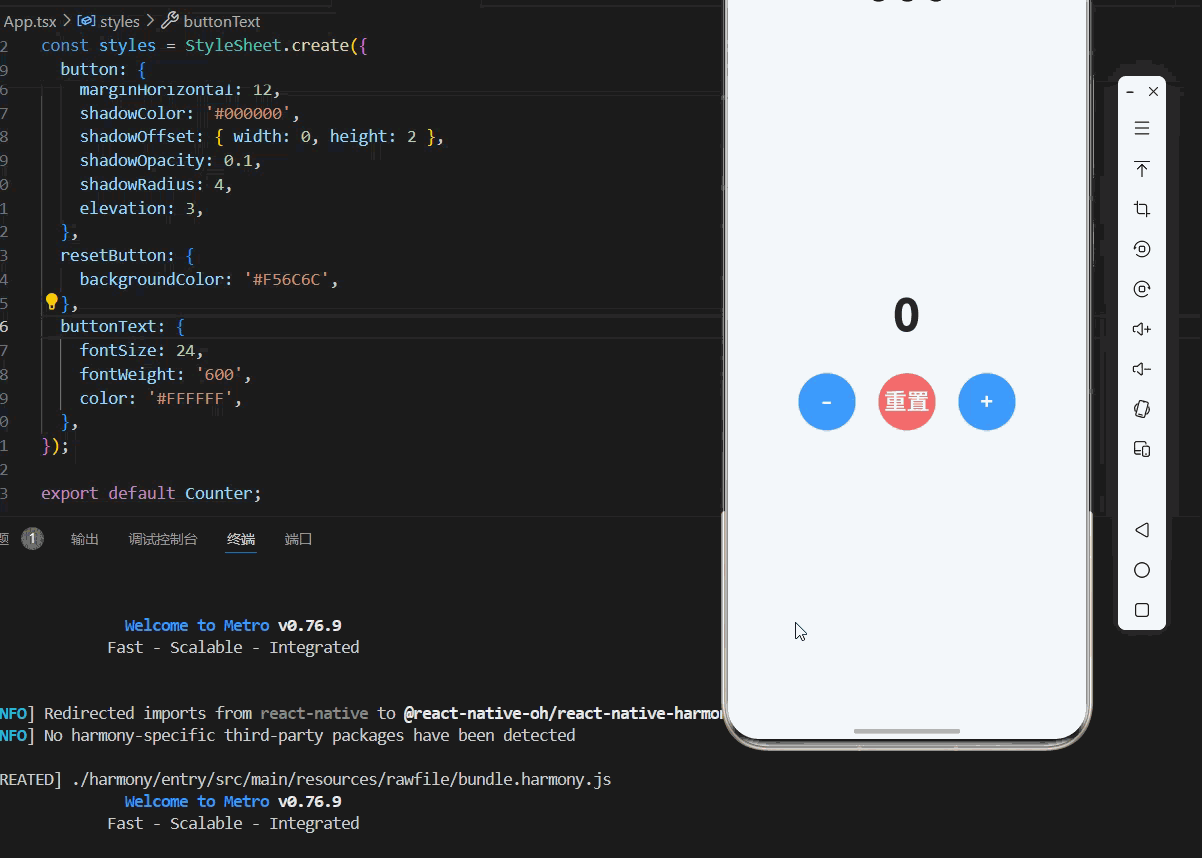This screenshot has width=1202, height=858.
Task: Click the counter value 0 in the app
Action: pos(906,316)
